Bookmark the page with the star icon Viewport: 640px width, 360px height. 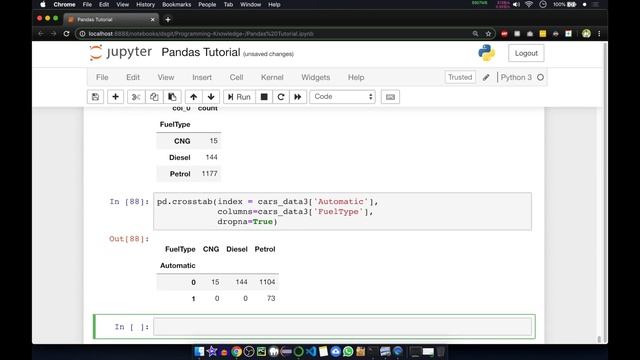pos(488,34)
